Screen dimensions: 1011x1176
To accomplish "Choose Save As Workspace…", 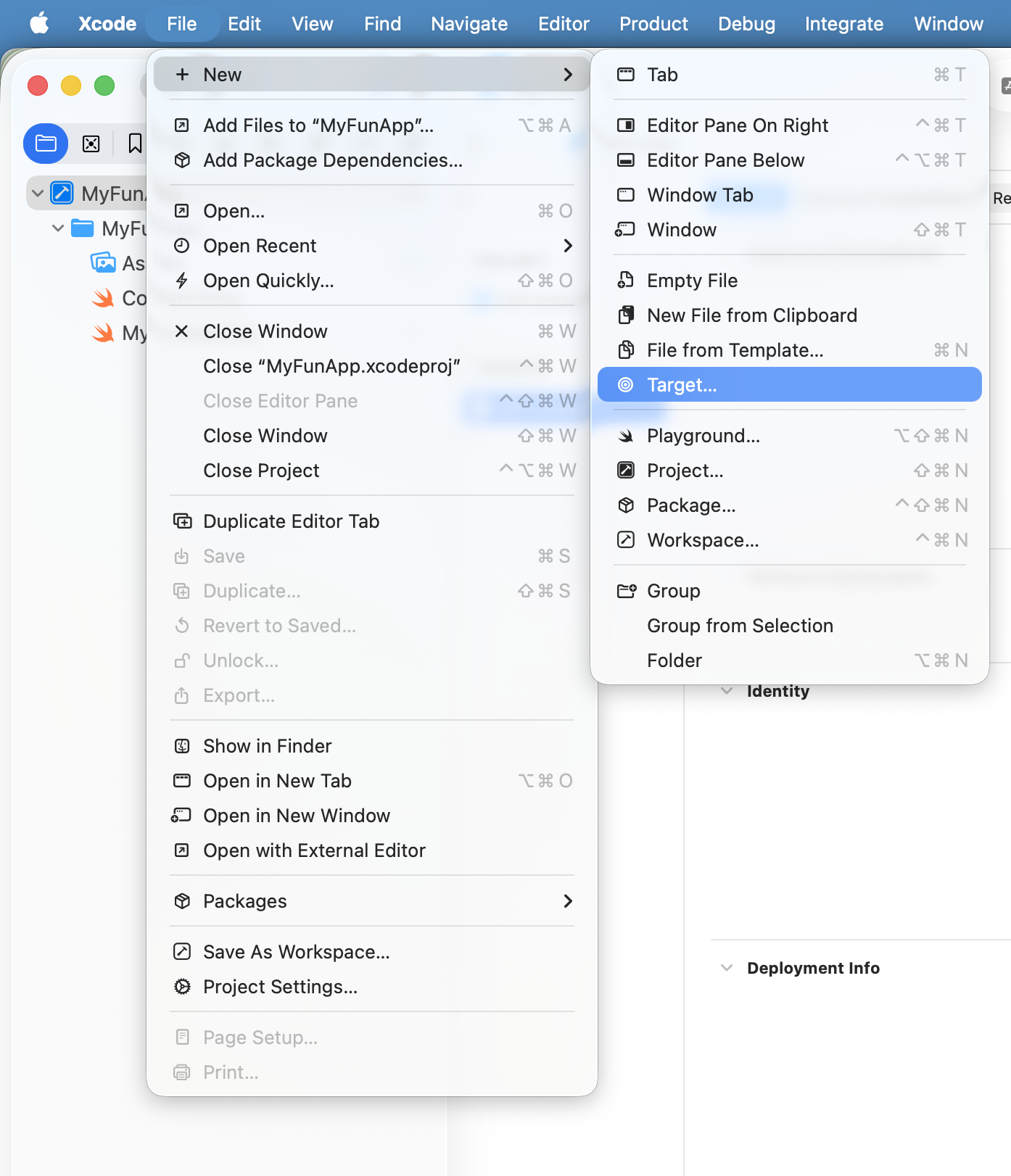I will [372, 952].
